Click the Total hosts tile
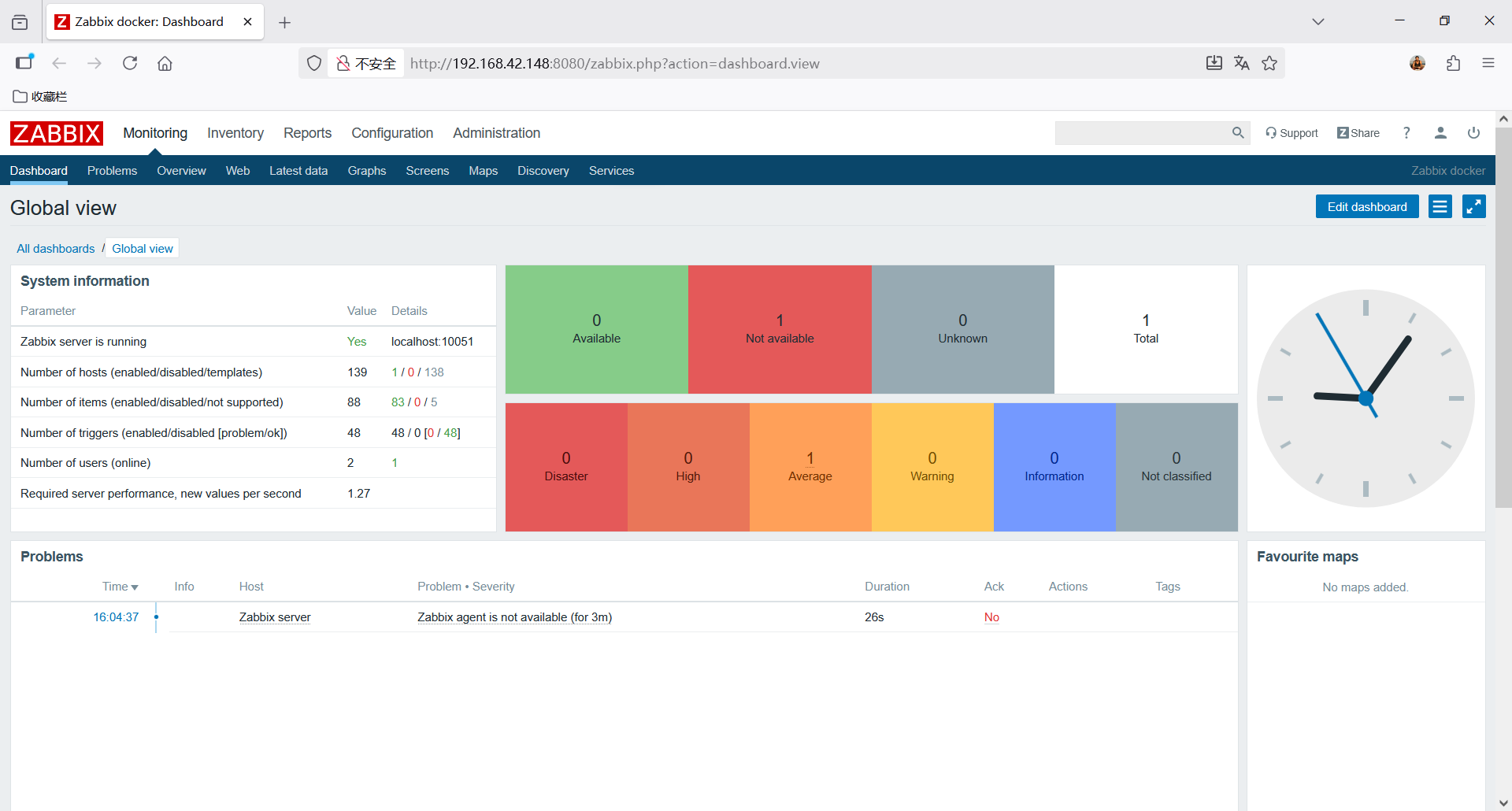 click(x=1146, y=329)
